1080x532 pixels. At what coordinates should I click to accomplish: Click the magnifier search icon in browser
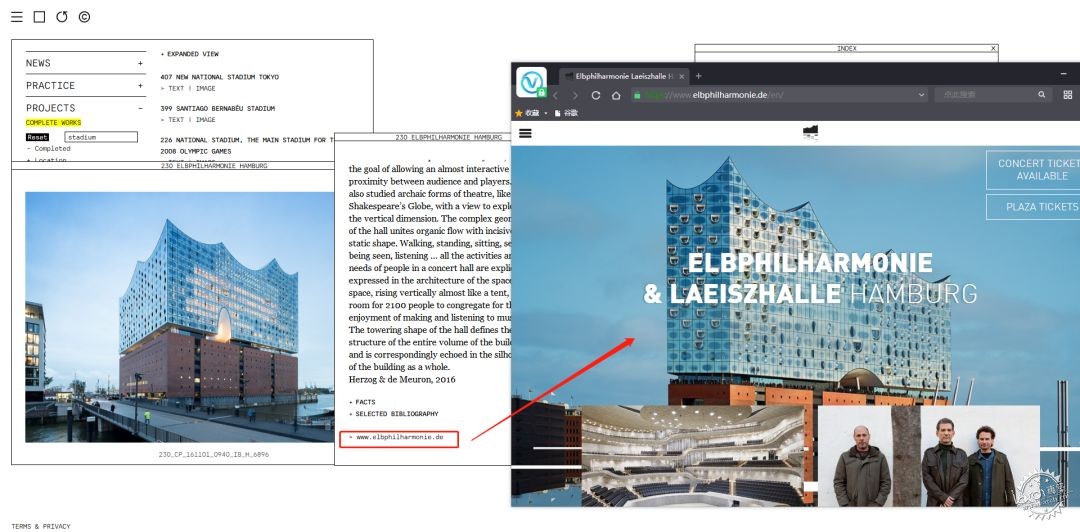pyautogui.click(x=1042, y=94)
